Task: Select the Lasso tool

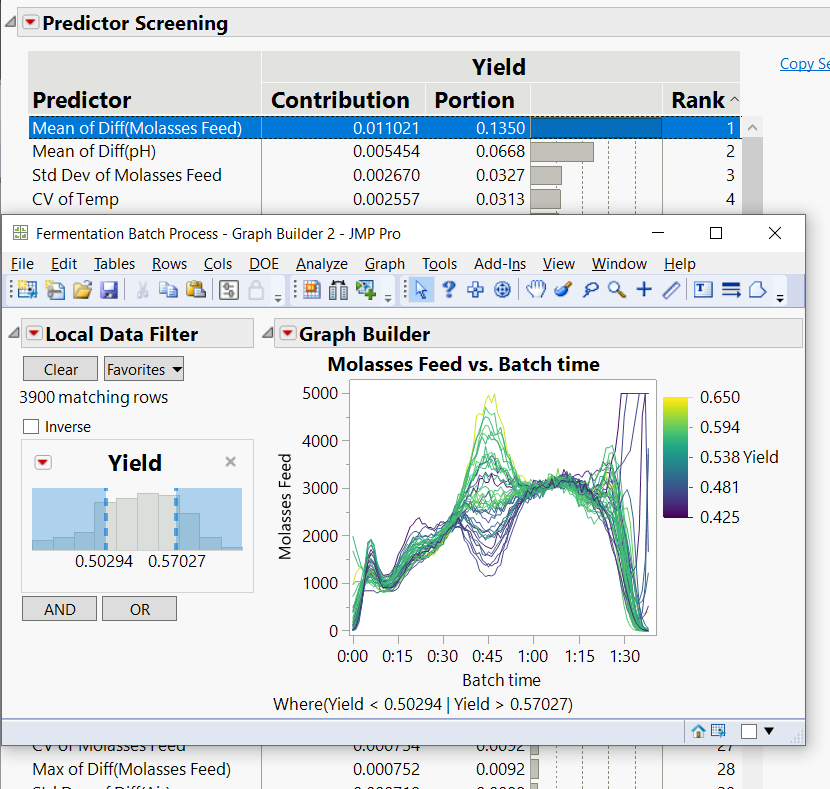Action: (590, 290)
